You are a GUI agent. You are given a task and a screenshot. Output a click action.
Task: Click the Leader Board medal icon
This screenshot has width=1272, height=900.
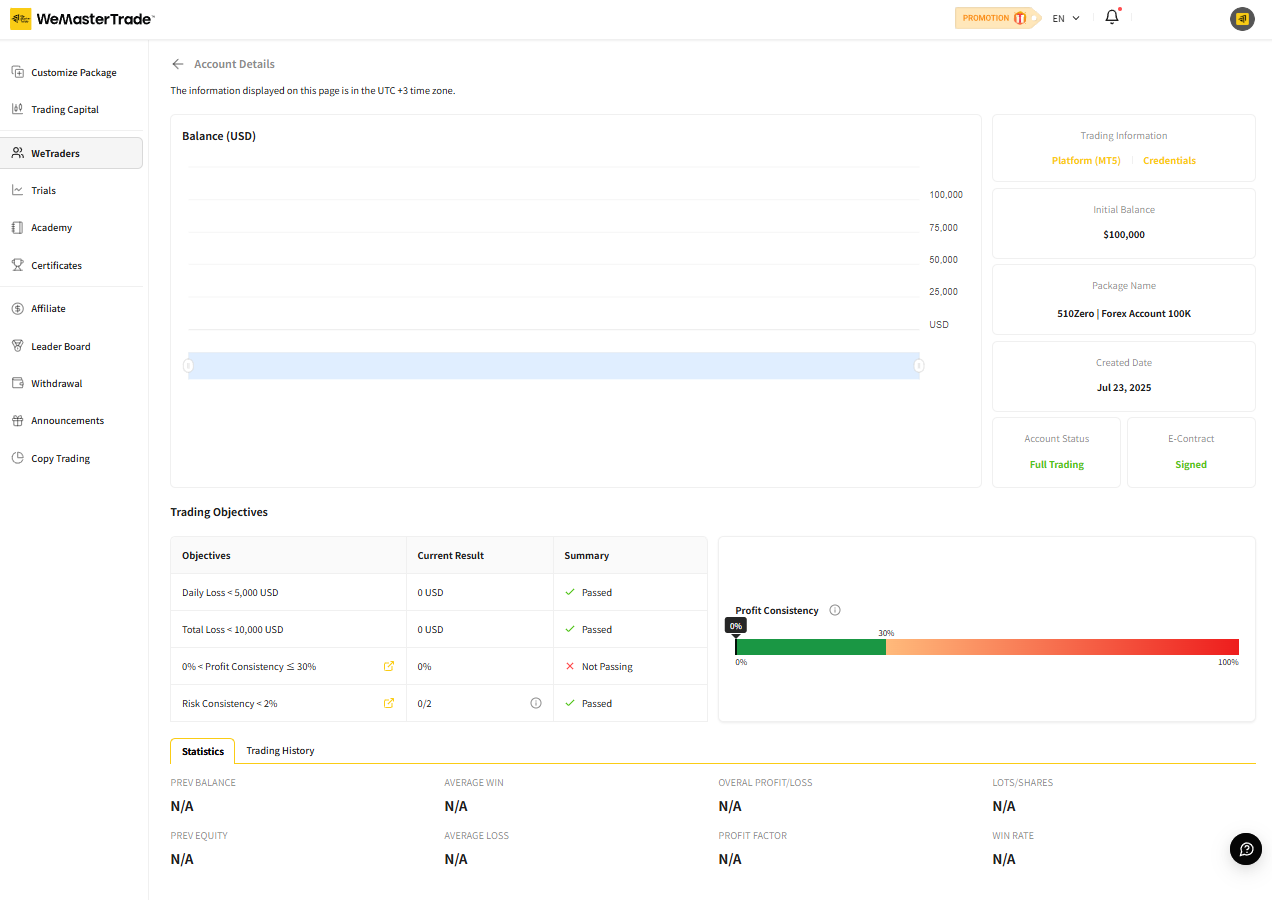[x=17, y=346]
